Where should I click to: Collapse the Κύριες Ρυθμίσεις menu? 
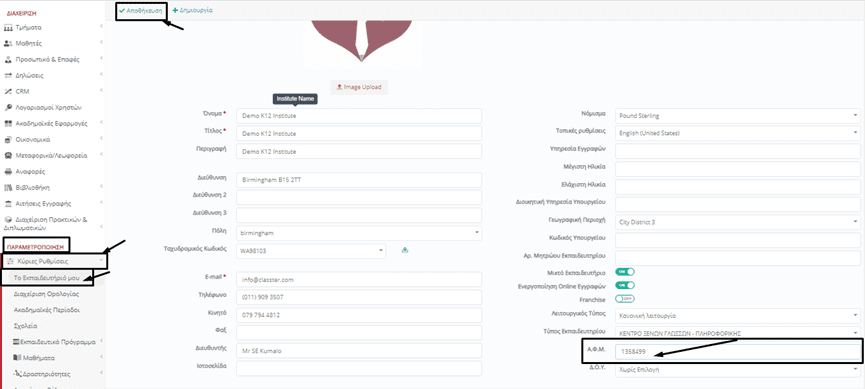54,262
